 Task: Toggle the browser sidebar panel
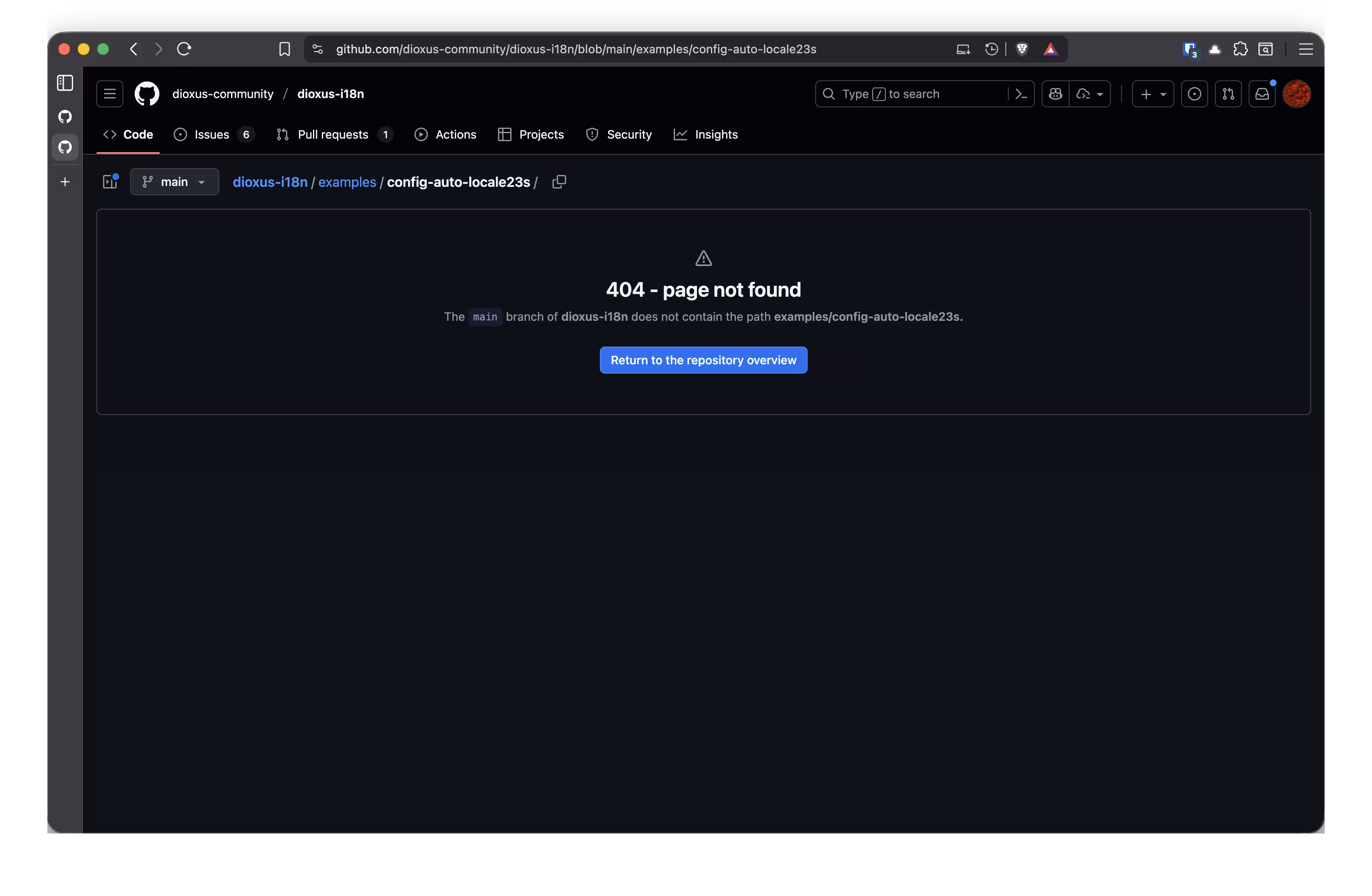pyautogui.click(x=65, y=82)
